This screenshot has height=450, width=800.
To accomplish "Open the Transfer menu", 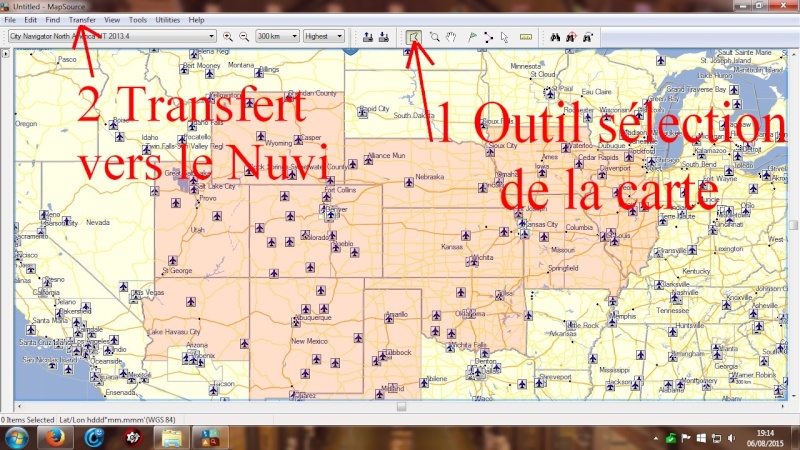I will click(x=82, y=20).
